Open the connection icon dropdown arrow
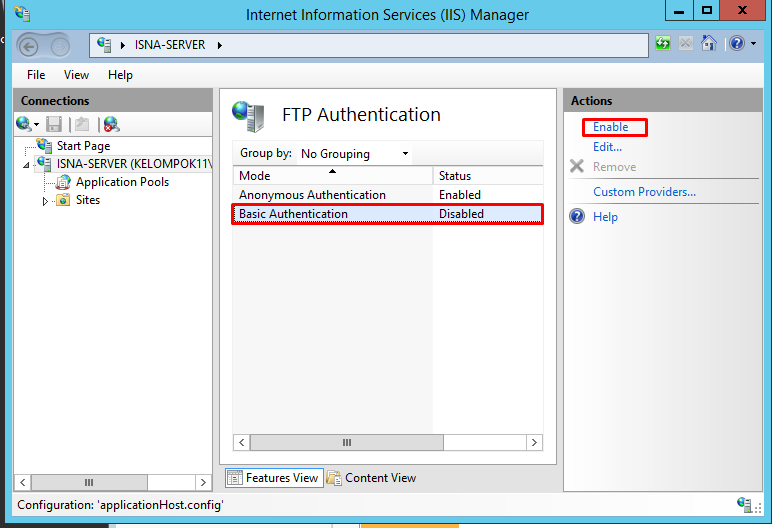772x528 pixels. (36, 124)
